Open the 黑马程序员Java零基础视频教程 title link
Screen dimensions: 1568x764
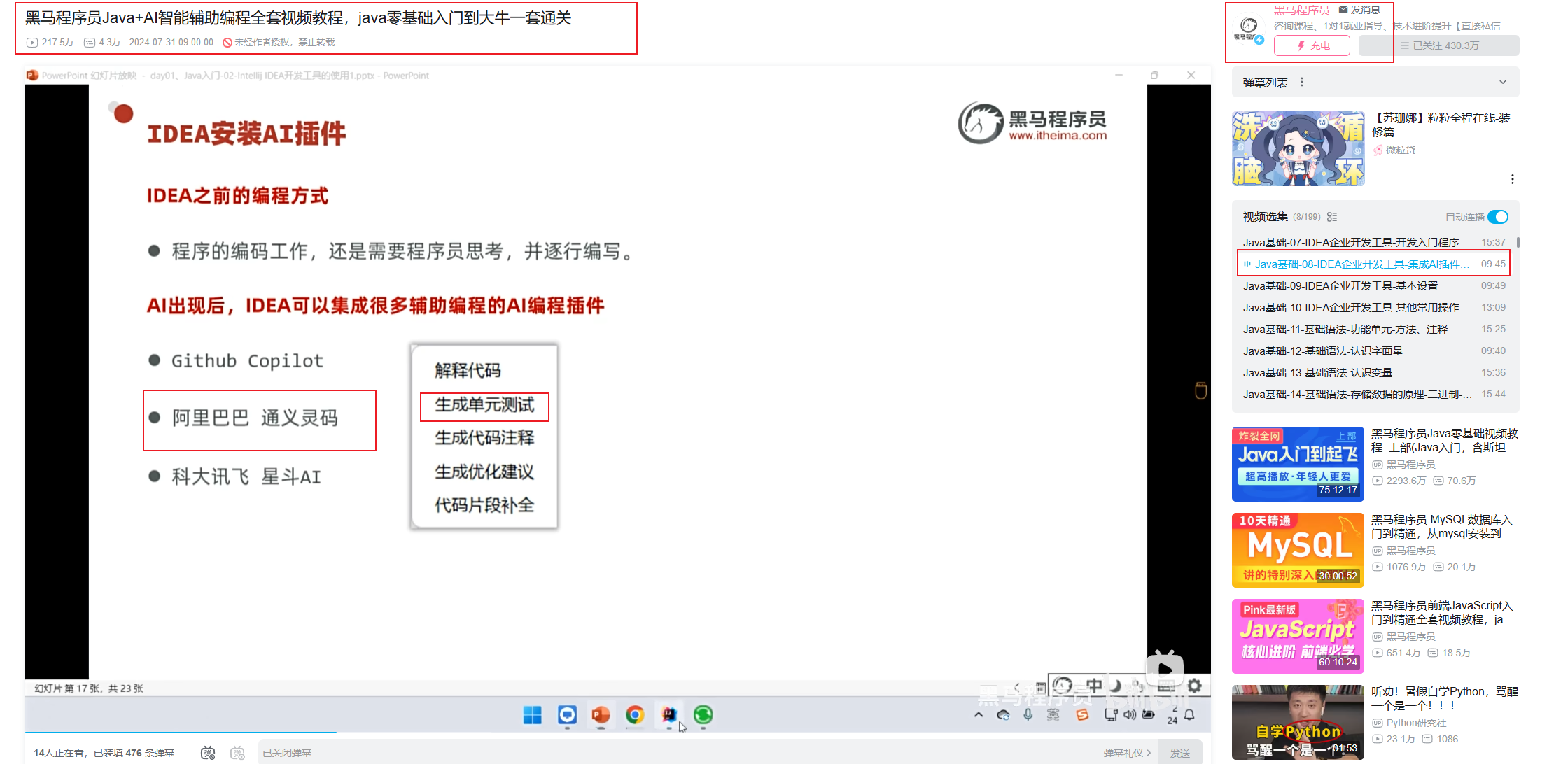[1444, 440]
